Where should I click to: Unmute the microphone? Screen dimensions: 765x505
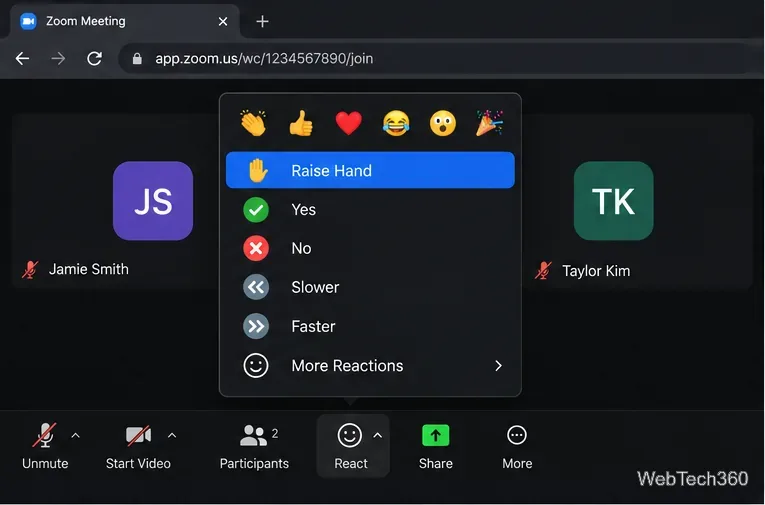[45, 446]
